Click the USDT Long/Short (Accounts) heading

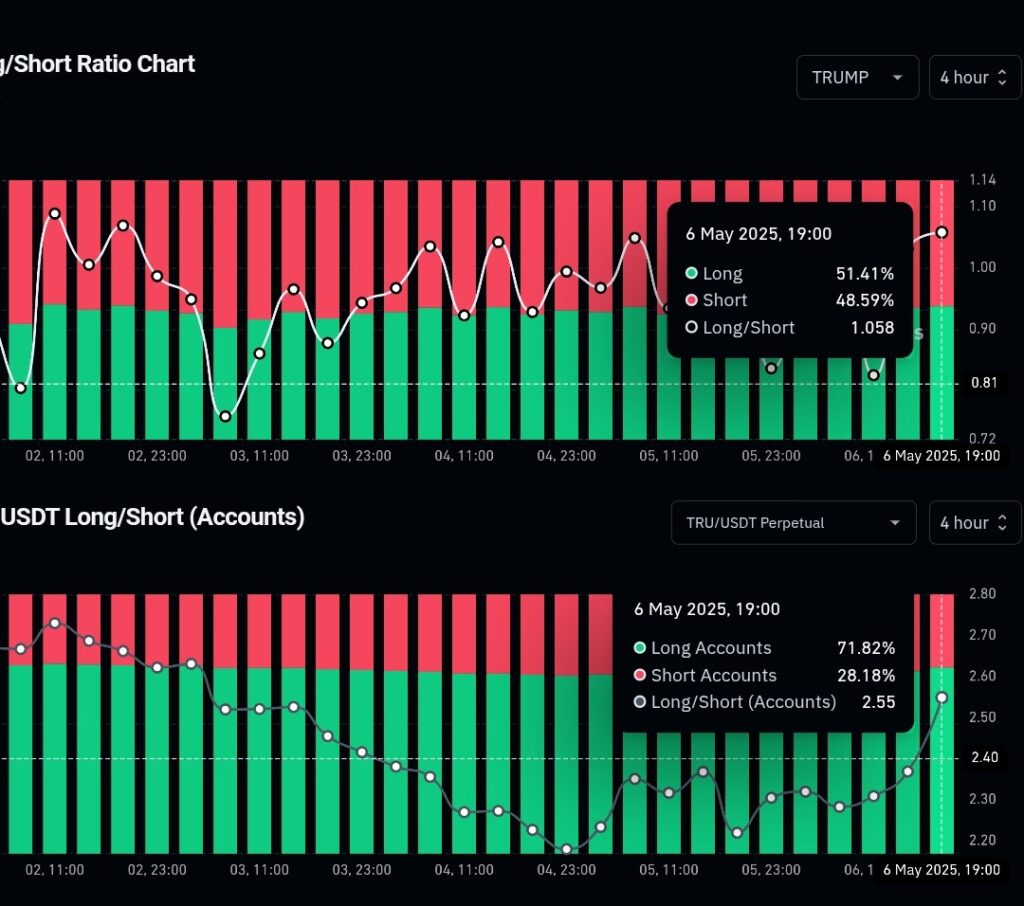[152, 517]
